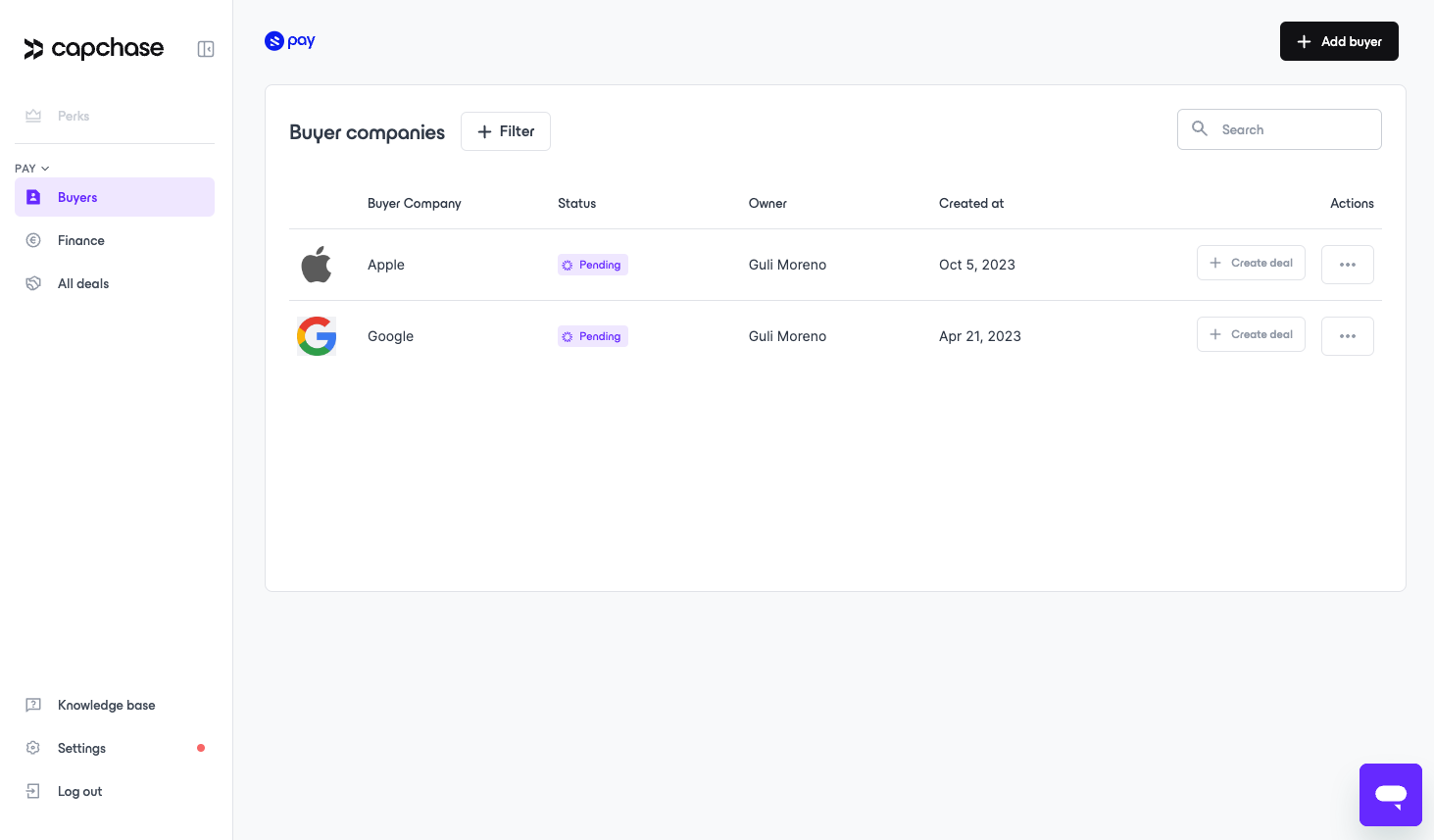
Task: Log out of the account
Action: [115, 791]
